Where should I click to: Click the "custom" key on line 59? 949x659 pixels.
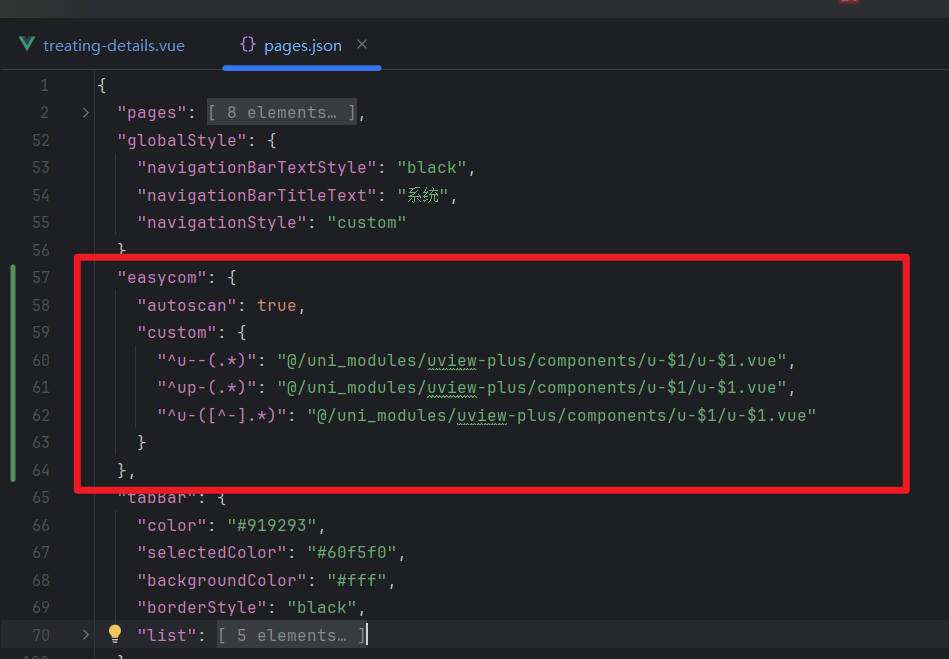coord(177,333)
